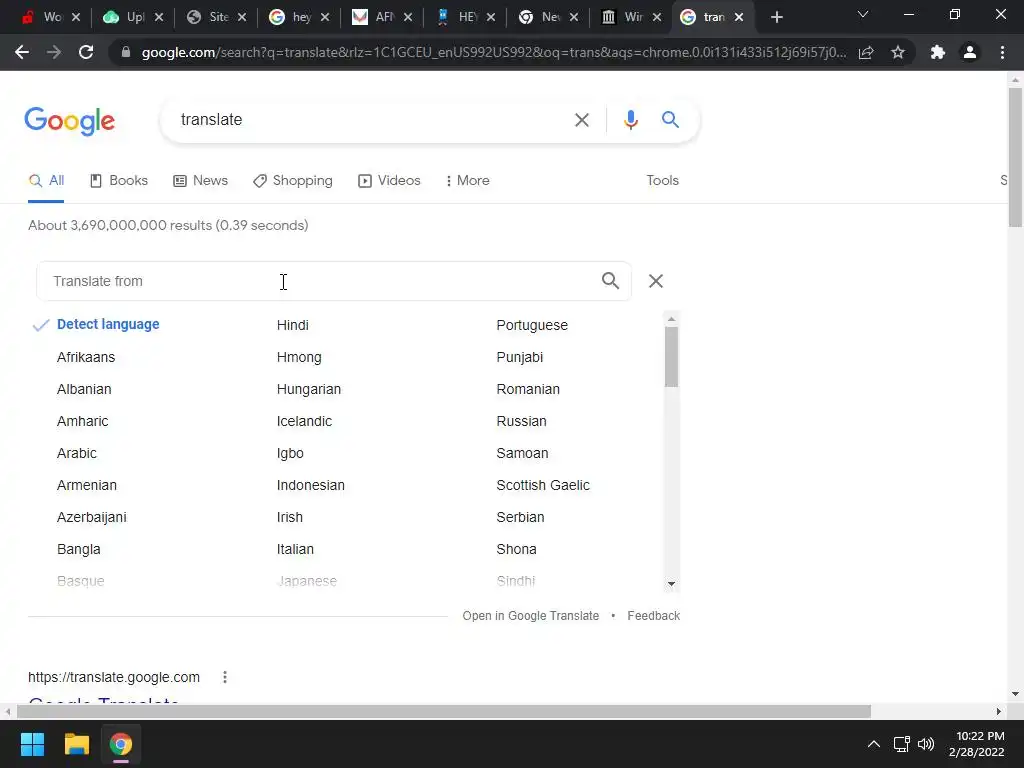Image resolution: width=1024 pixels, height=768 pixels.
Task: Click the browser forward arrow
Action: pyautogui.click(x=54, y=52)
